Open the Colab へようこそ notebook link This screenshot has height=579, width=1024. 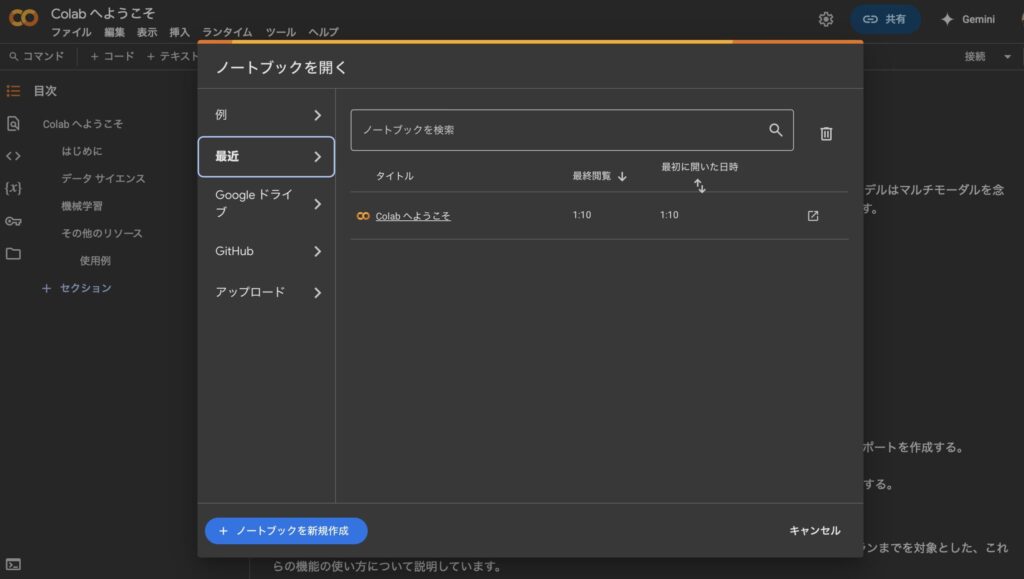[x=413, y=216]
